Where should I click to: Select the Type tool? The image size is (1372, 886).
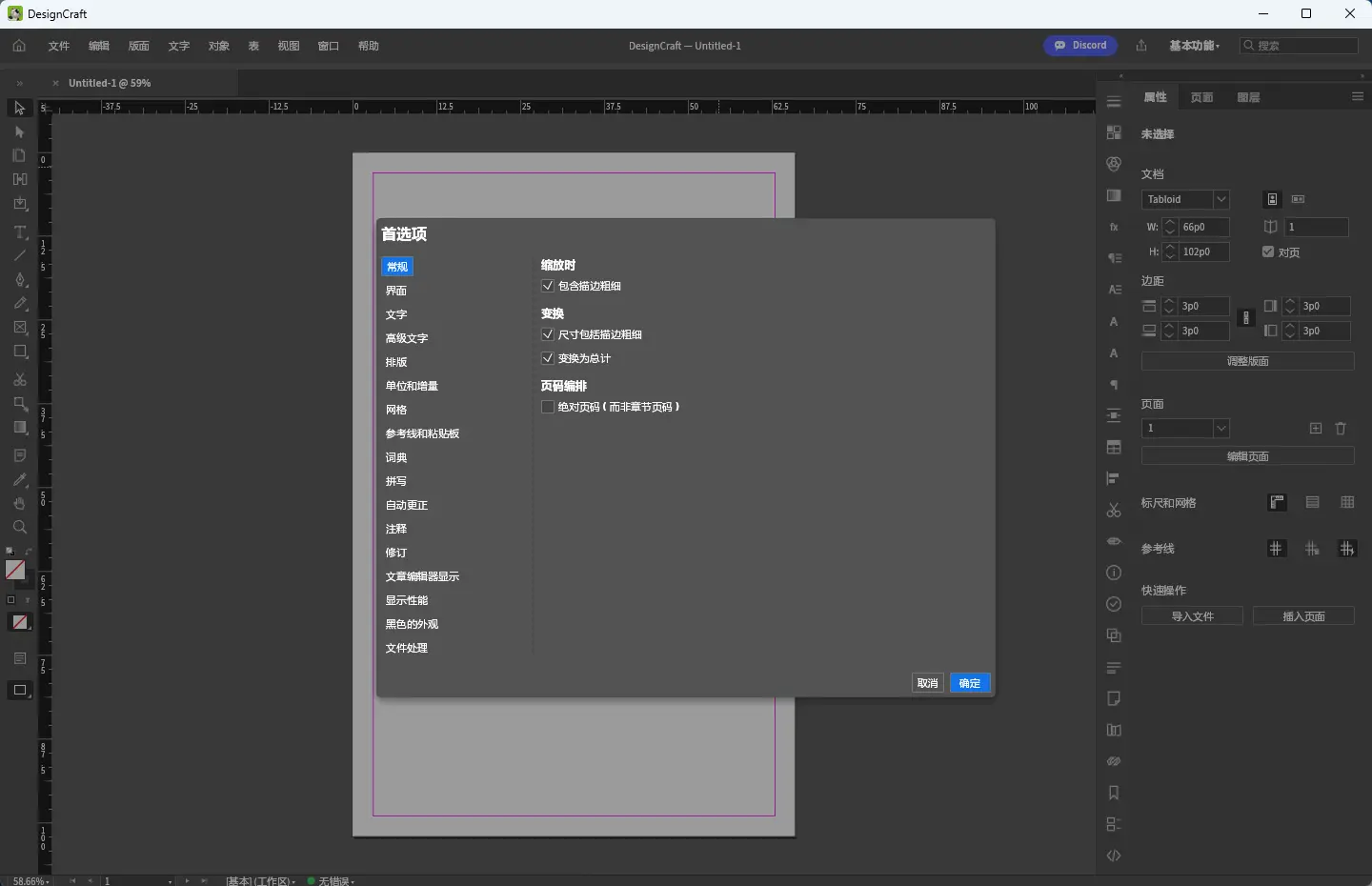(19, 232)
